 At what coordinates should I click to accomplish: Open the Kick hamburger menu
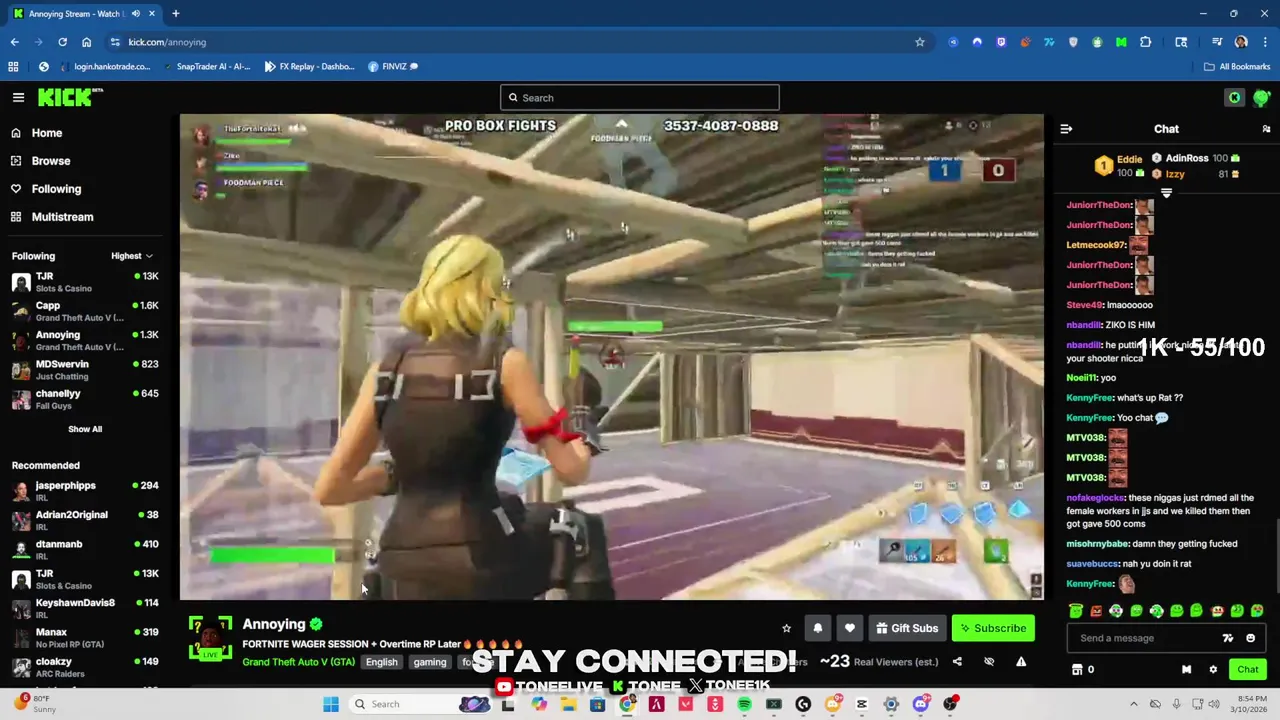coord(18,97)
